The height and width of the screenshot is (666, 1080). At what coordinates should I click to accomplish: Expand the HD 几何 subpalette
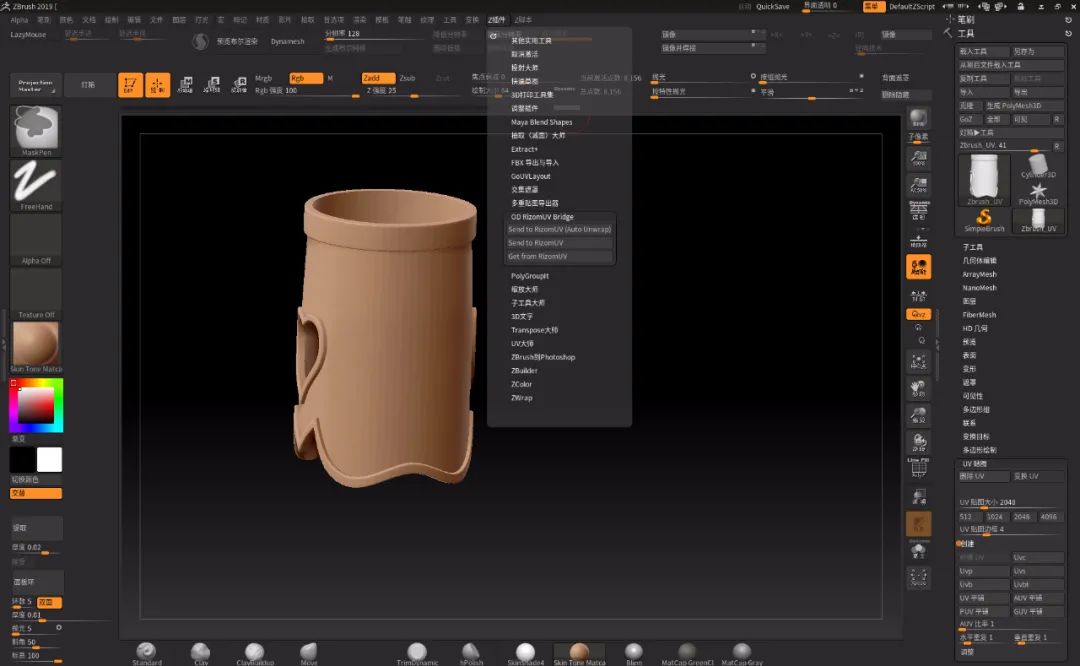coord(975,329)
